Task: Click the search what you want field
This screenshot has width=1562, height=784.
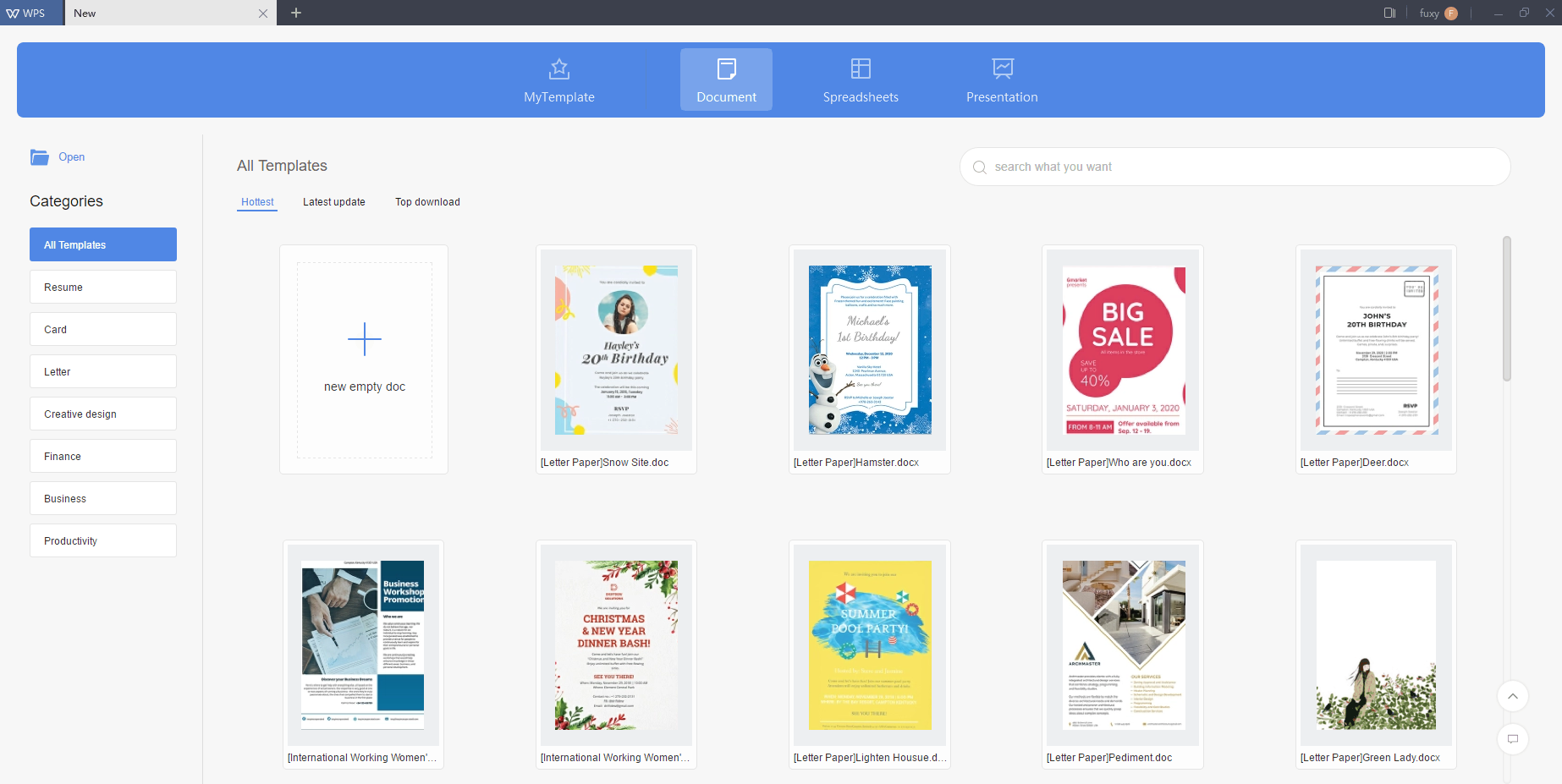Action: tap(1235, 167)
